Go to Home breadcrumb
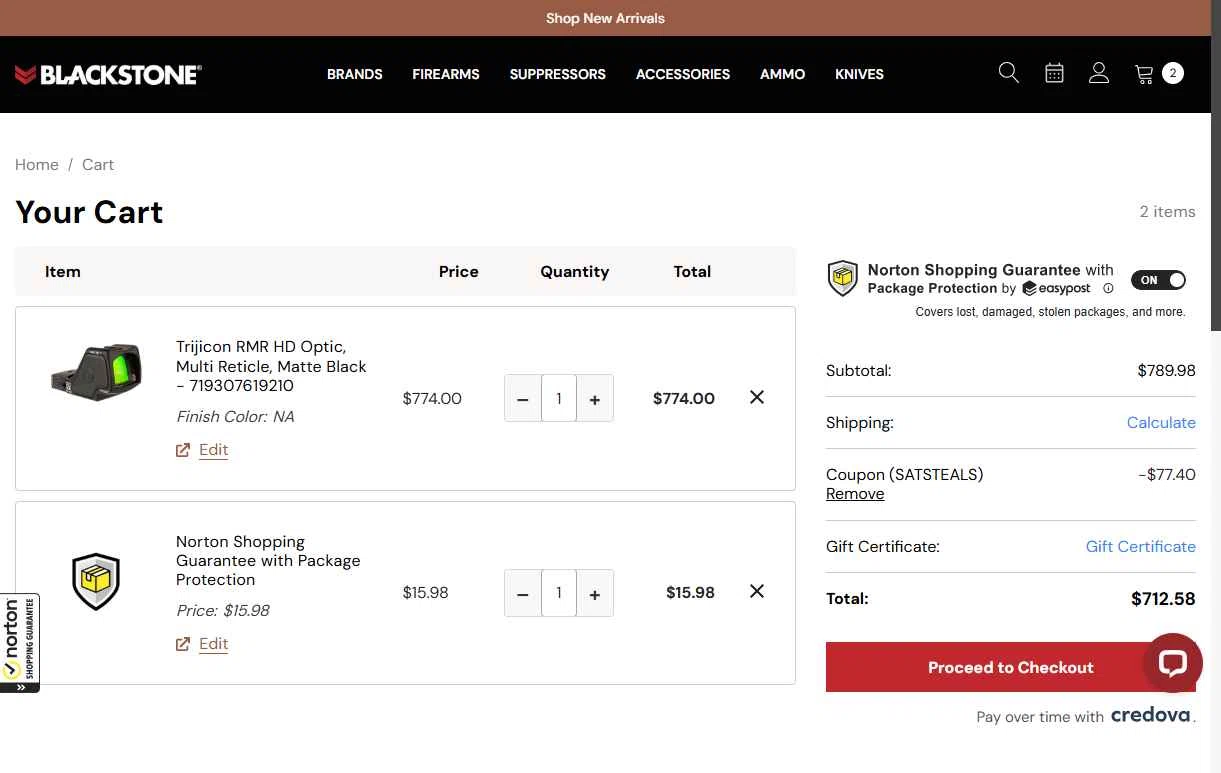Viewport: 1221px width, 773px height. tap(37, 164)
